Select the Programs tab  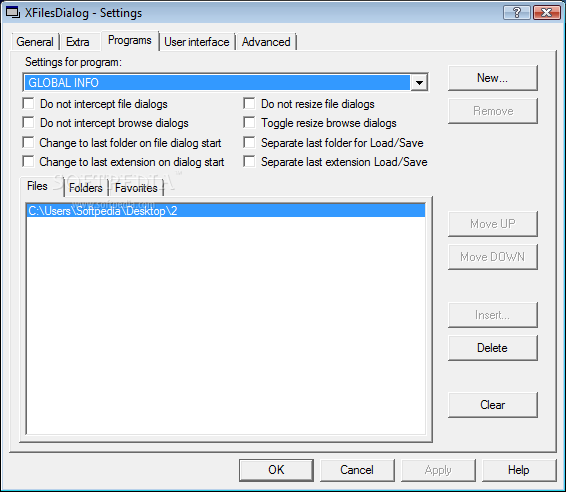(130, 40)
